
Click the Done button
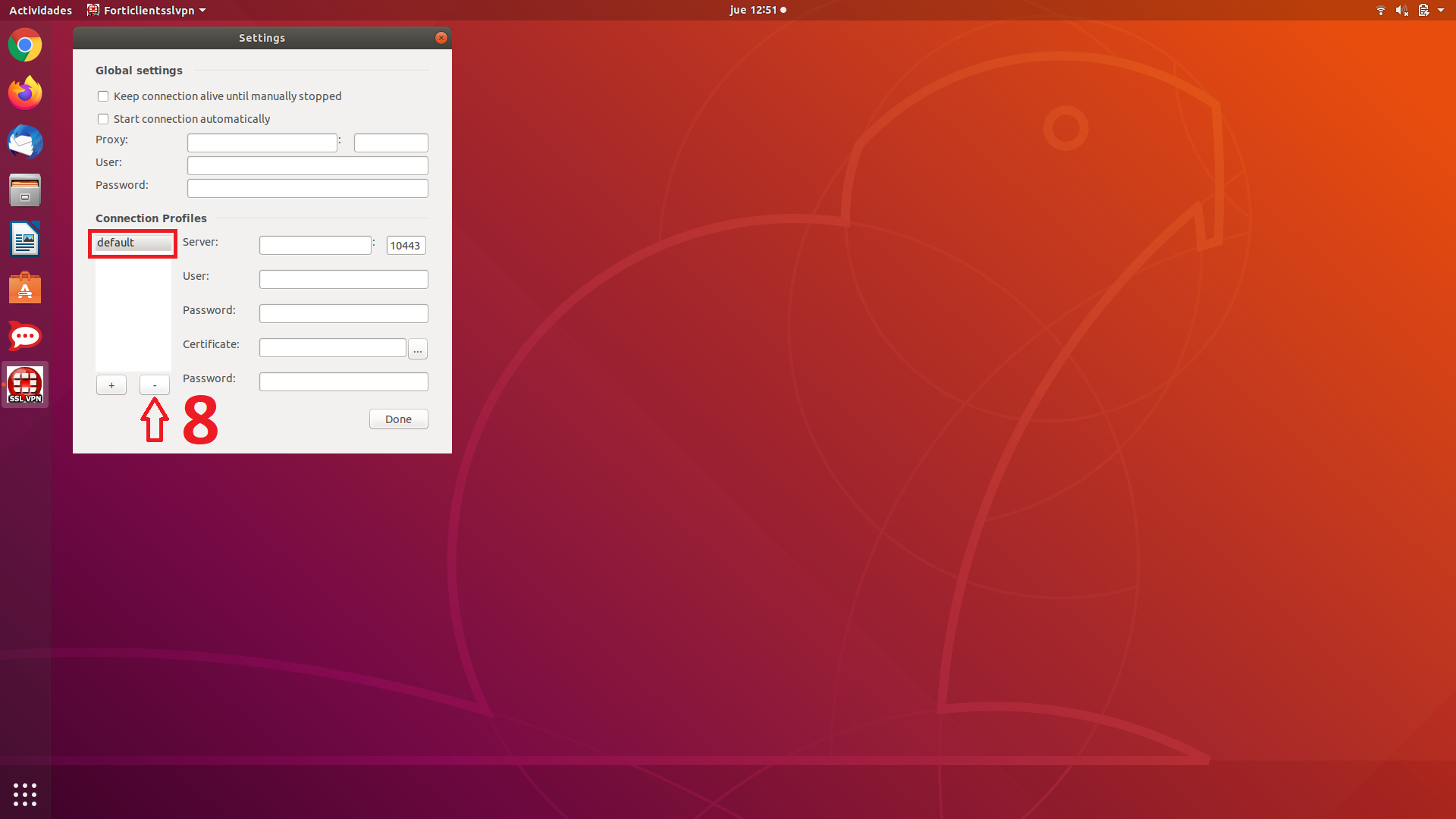click(398, 419)
